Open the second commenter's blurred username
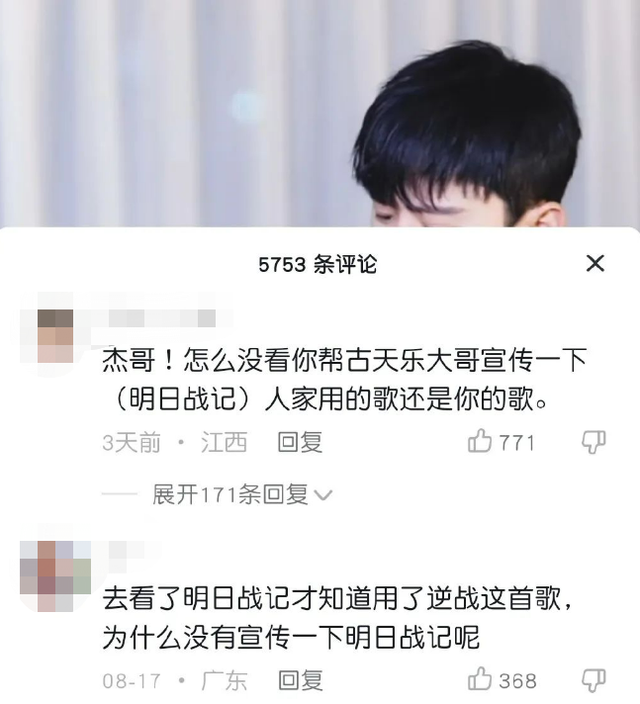This screenshot has height=704, width=640. [127, 550]
